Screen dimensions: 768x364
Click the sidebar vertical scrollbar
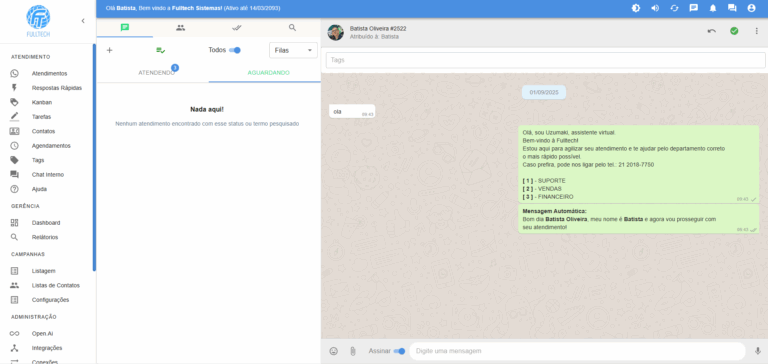click(94, 157)
